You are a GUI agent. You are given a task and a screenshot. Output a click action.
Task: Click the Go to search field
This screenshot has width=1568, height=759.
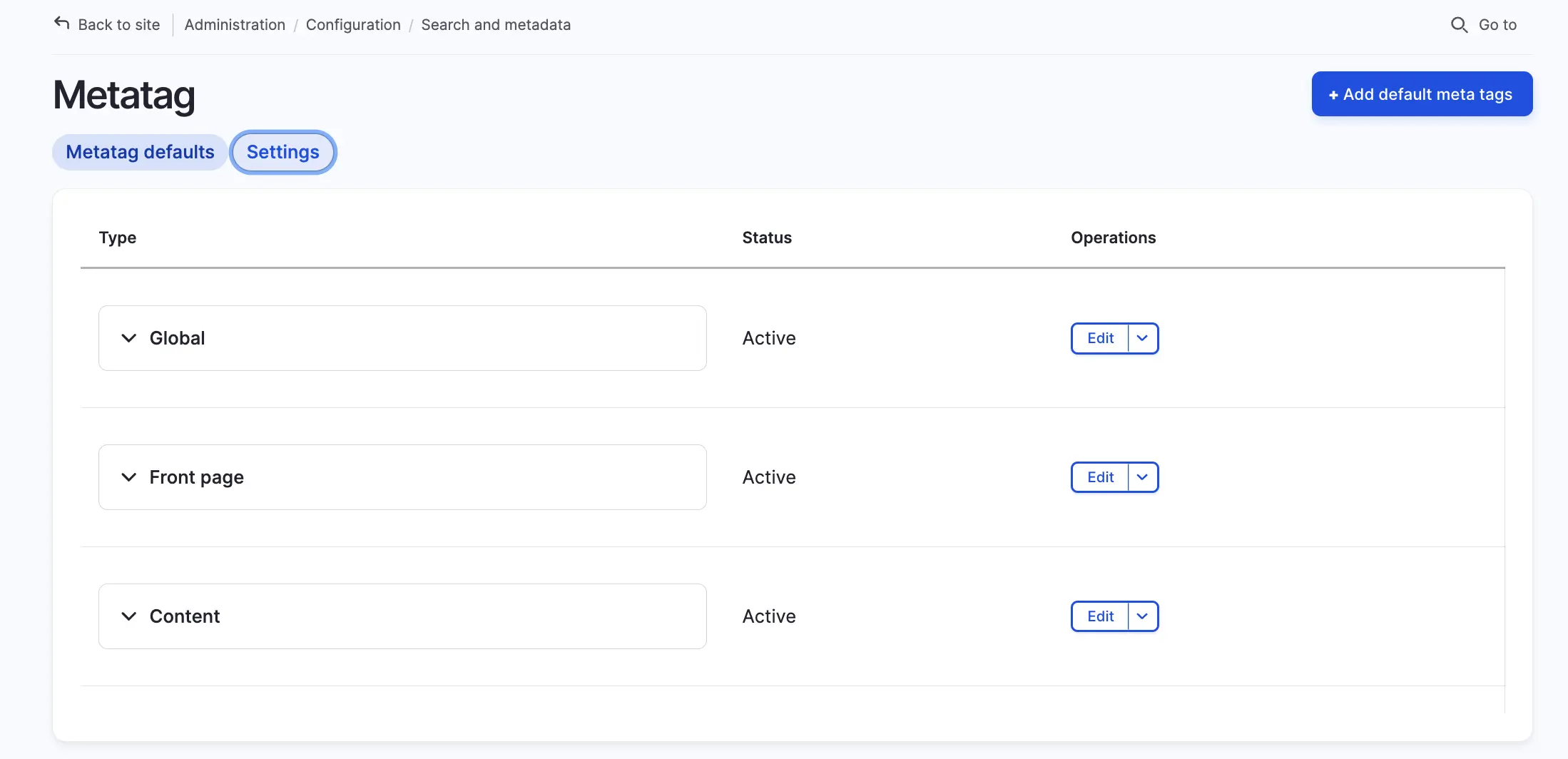(1497, 25)
